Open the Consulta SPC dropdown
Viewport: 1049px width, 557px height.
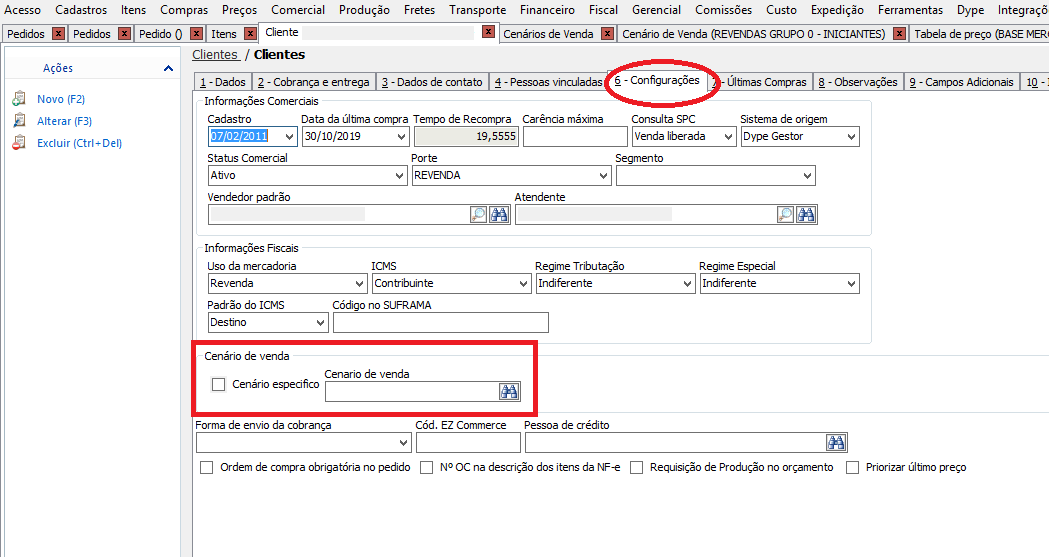pos(729,136)
